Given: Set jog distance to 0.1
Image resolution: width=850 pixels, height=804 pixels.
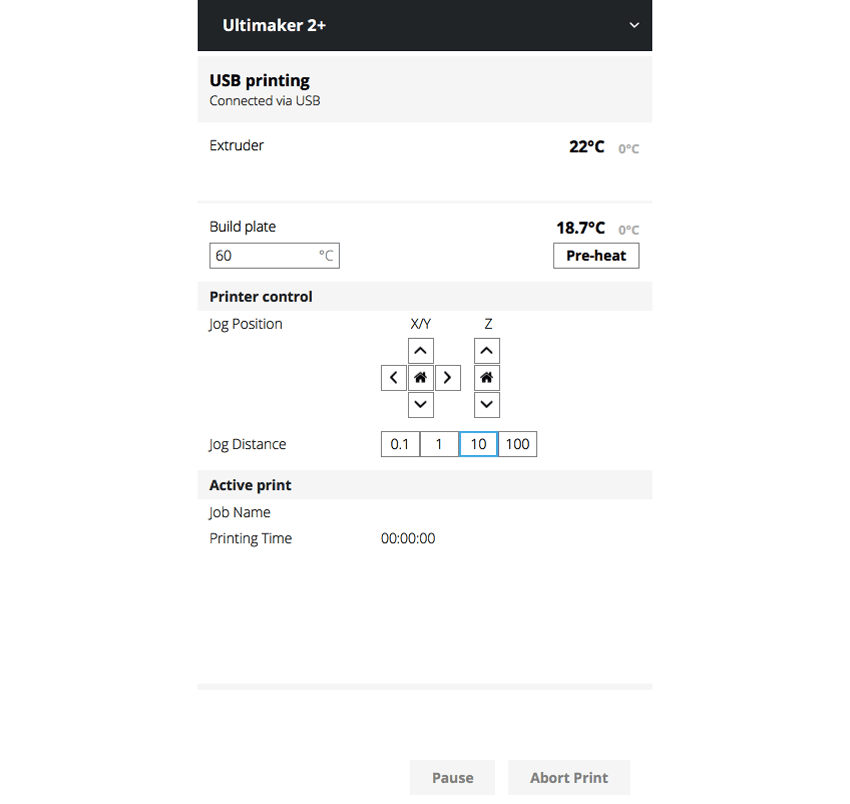Looking at the screenshot, I should pos(400,444).
